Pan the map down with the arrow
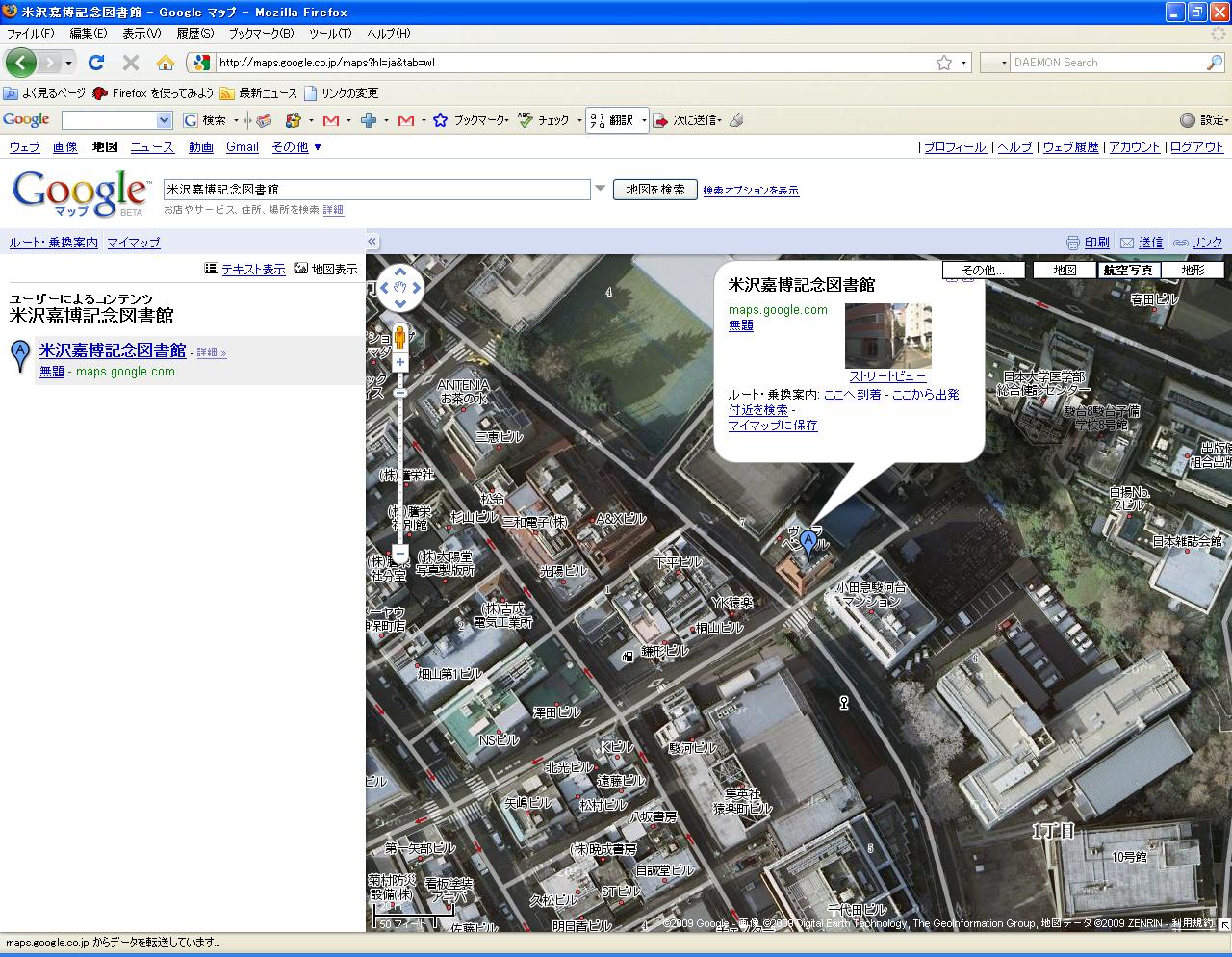This screenshot has height=957, width=1232. (x=400, y=302)
